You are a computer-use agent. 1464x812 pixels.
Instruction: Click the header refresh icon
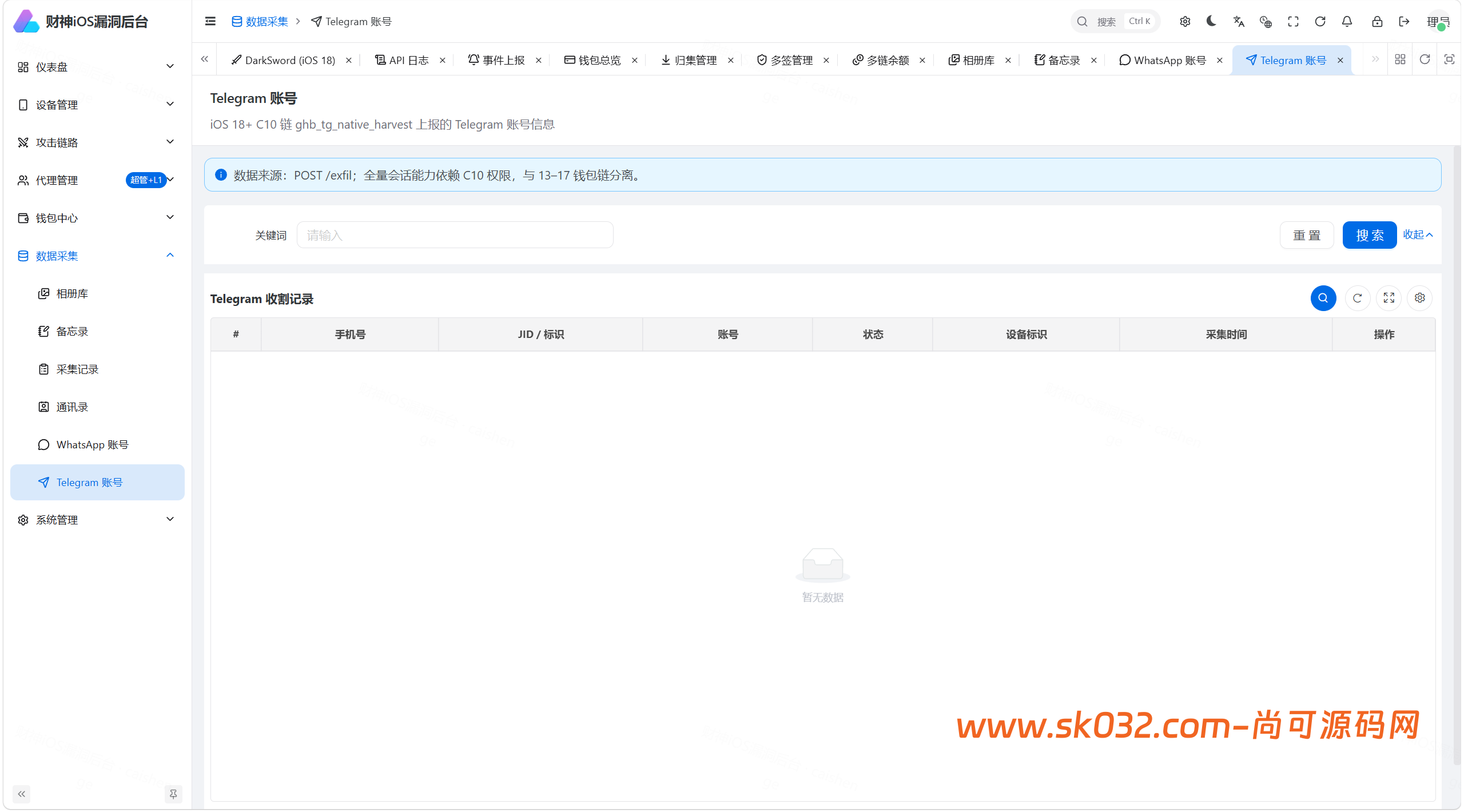click(x=1320, y=21)
